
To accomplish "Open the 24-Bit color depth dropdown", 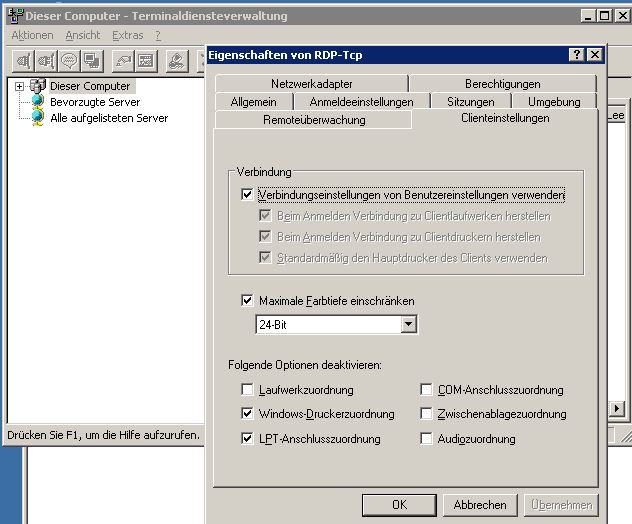I will (x=408, y=324).
